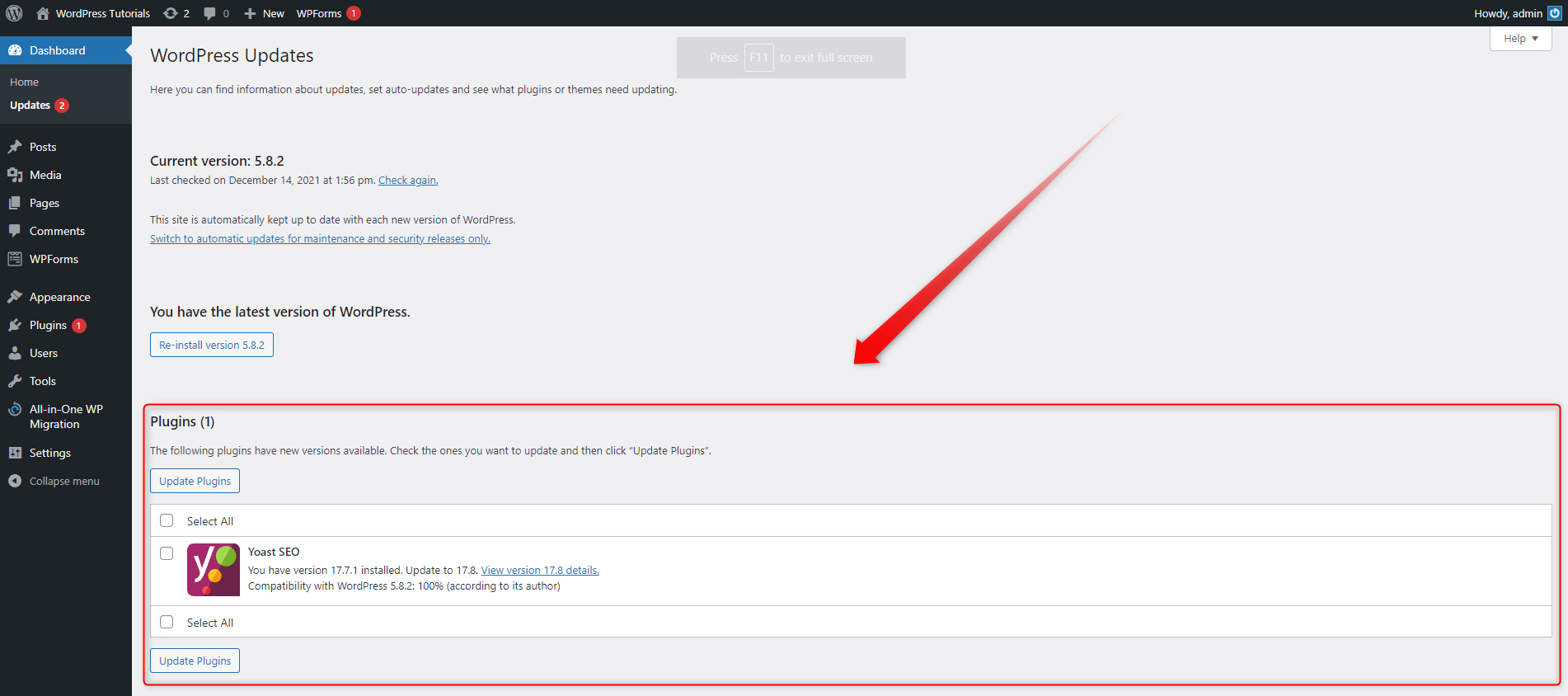Click the Media icon in the sidebar

click(15, 175)
